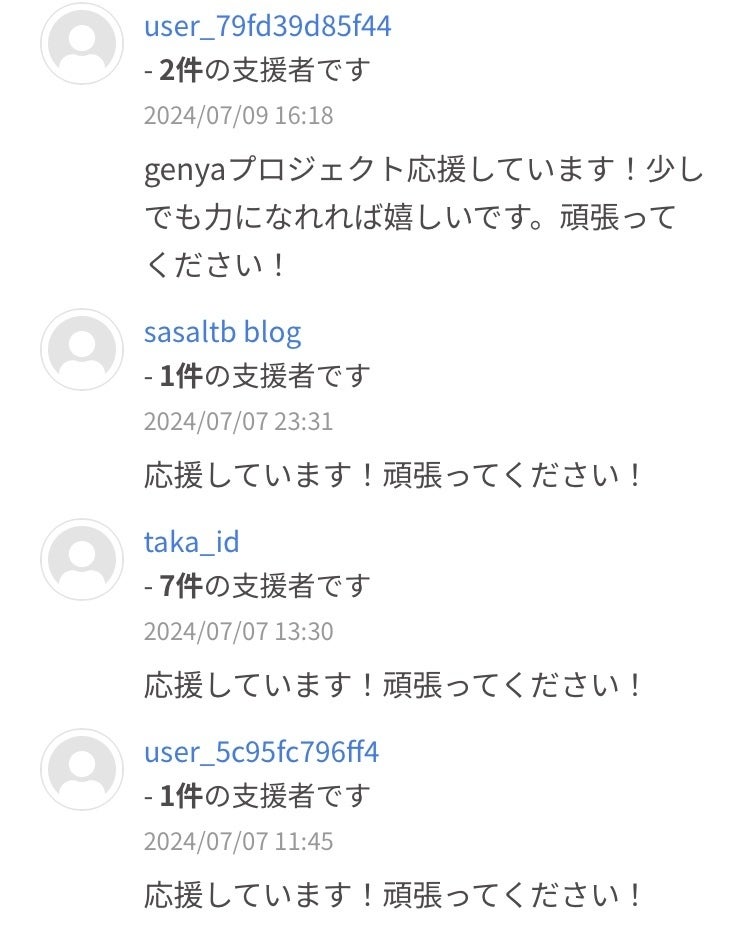This screenshot has height=926, width=750.
Task: Click the timestamp 2024/07/09 16:18
Action: click(238, 116)
